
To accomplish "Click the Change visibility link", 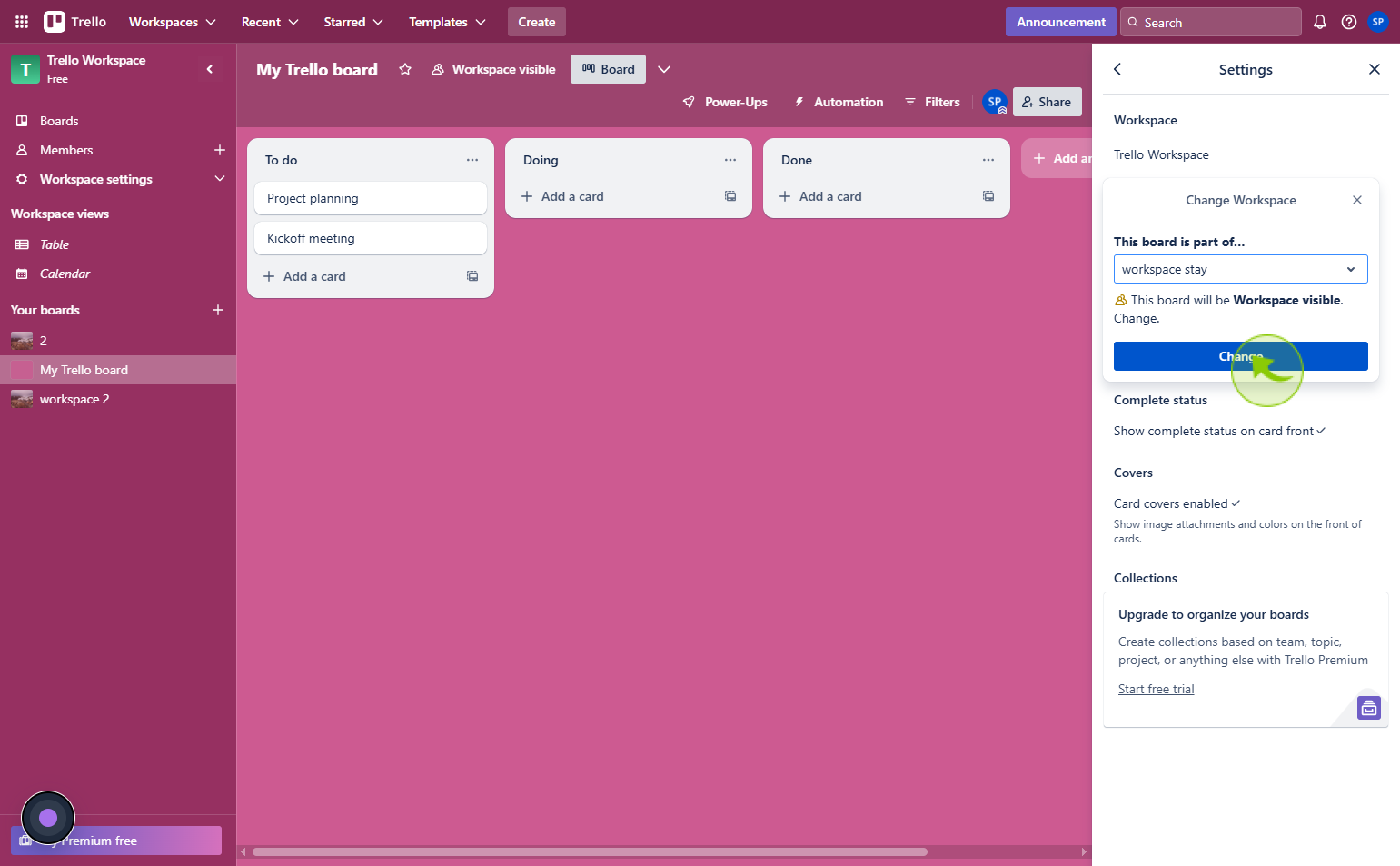I will click(x=1137, y=318).
